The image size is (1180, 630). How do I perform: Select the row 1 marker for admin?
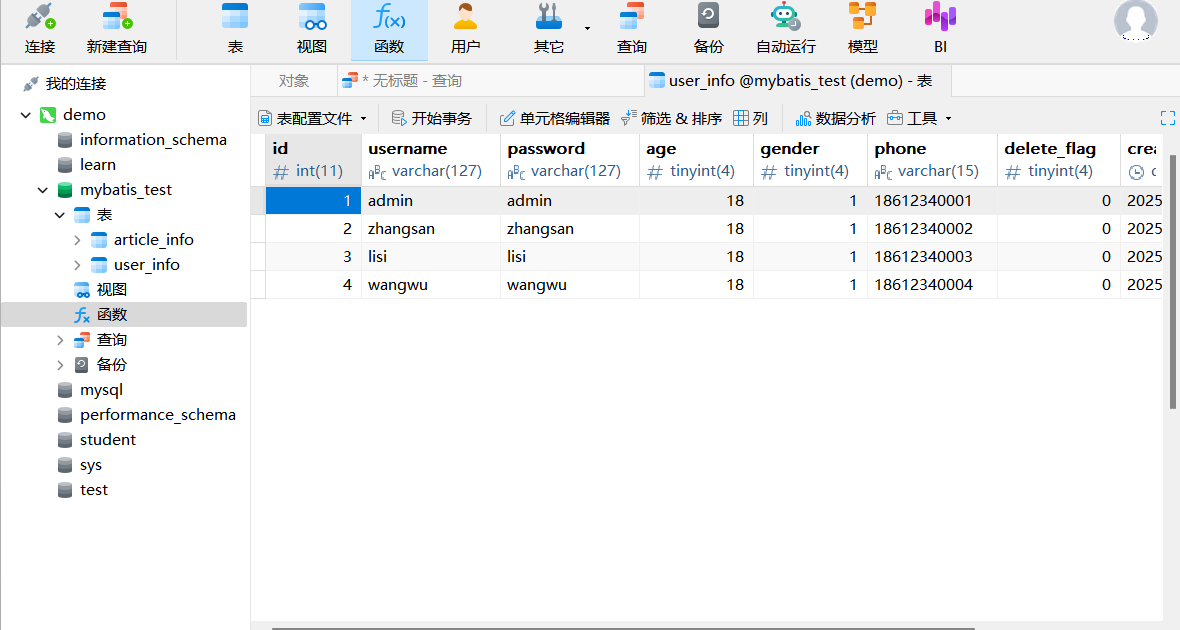(x=257, y=201)
